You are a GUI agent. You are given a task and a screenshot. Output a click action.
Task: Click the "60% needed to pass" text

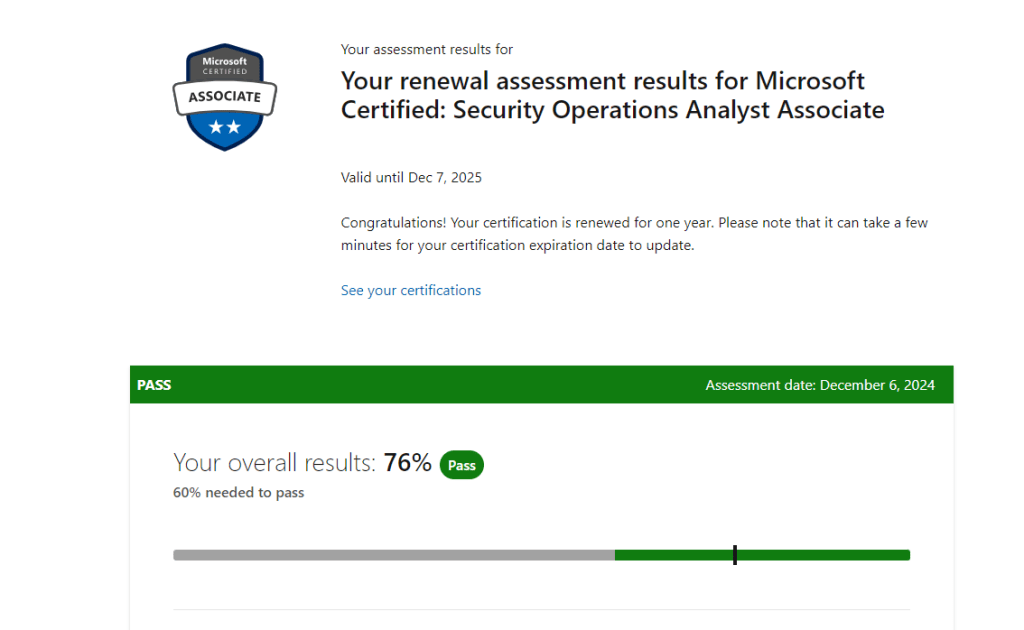coord(238,492)
